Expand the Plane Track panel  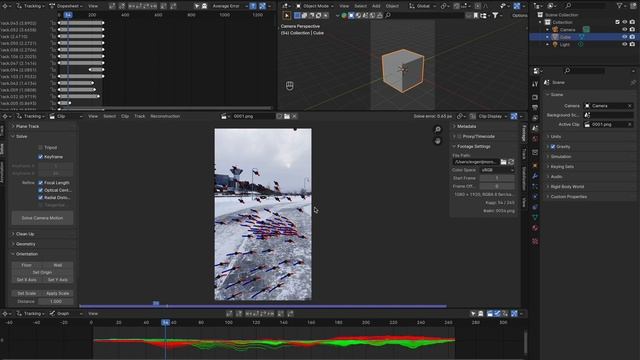pyautogui.click(x=26, y=127)
